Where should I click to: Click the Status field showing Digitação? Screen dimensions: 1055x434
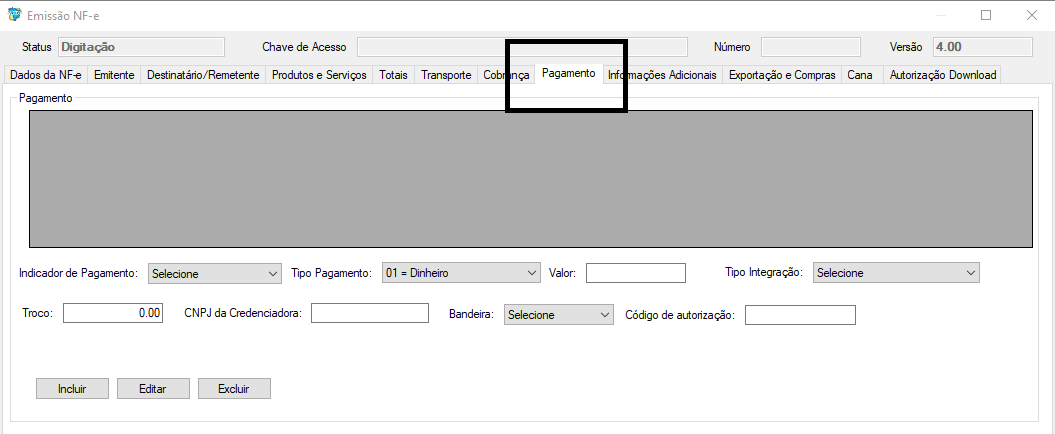click(141, 47)
